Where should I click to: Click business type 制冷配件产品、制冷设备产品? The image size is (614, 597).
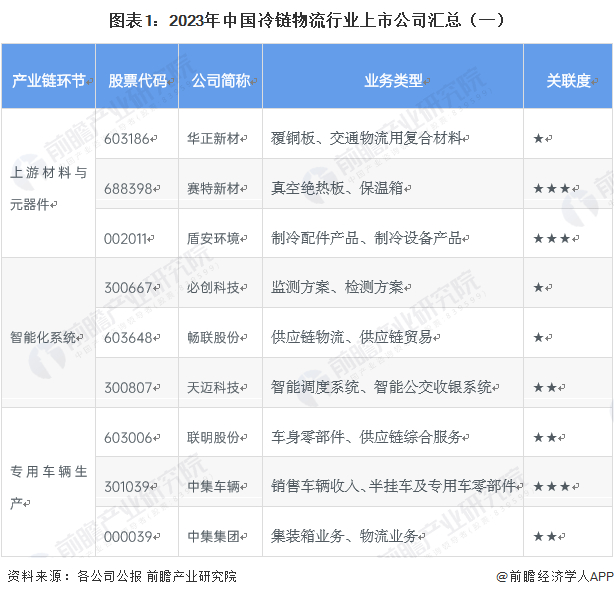(x=366, y=238)
